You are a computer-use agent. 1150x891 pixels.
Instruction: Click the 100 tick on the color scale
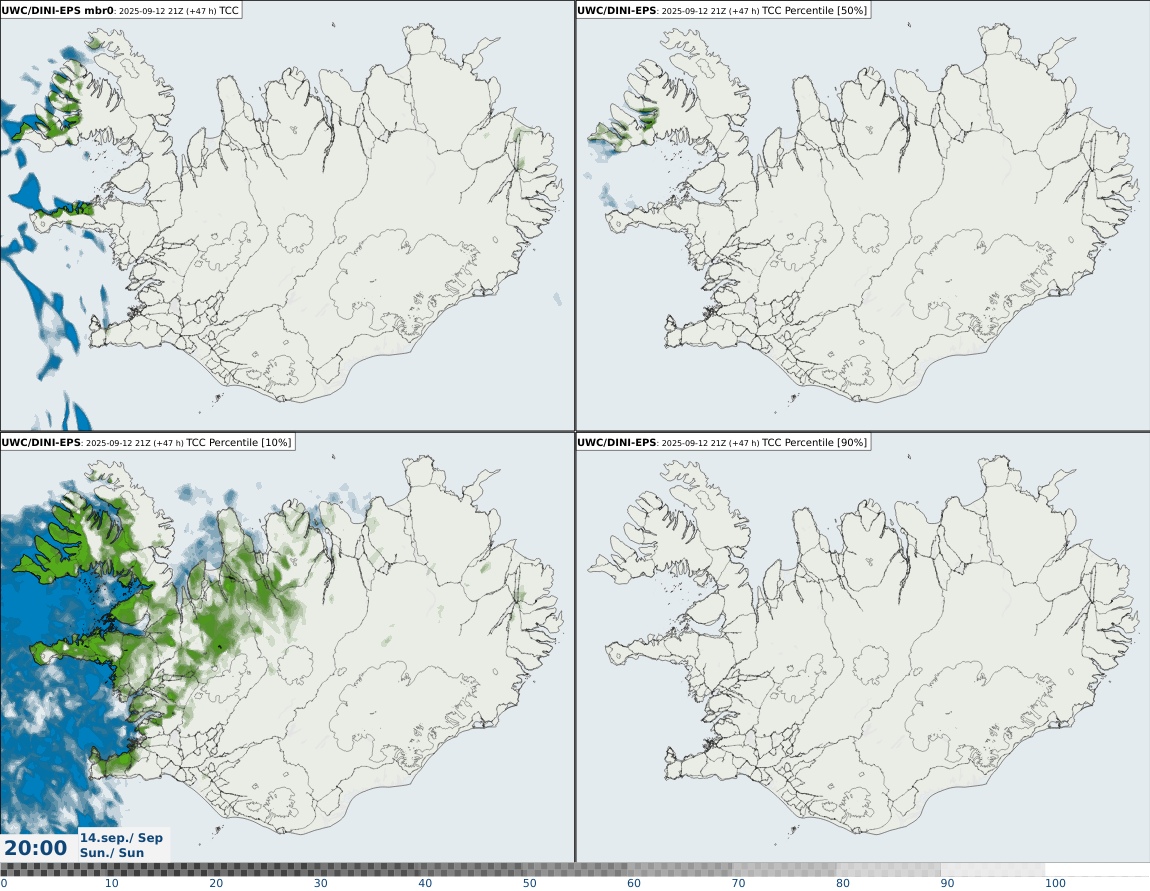(1055, 883)
